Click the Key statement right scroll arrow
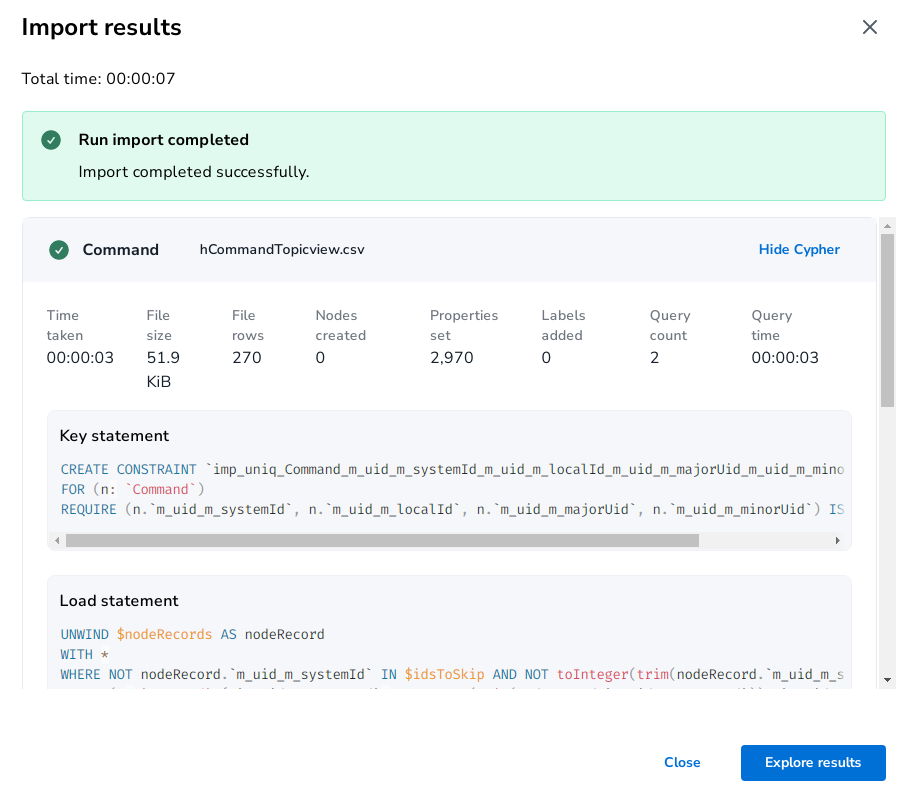The image size is (909, 797). coord(837,540)
